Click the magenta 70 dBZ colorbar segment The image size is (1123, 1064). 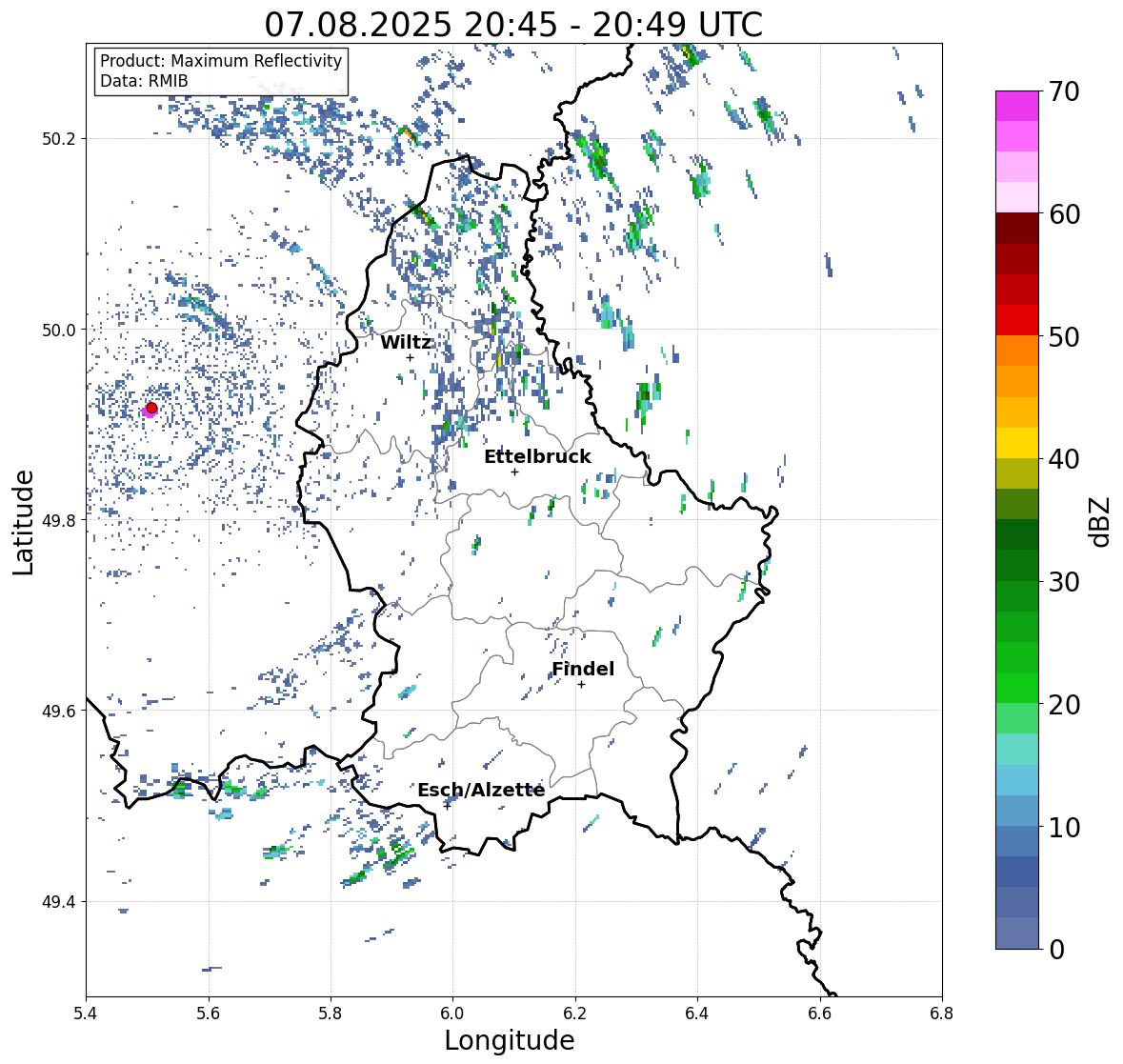coord(1016,106)
